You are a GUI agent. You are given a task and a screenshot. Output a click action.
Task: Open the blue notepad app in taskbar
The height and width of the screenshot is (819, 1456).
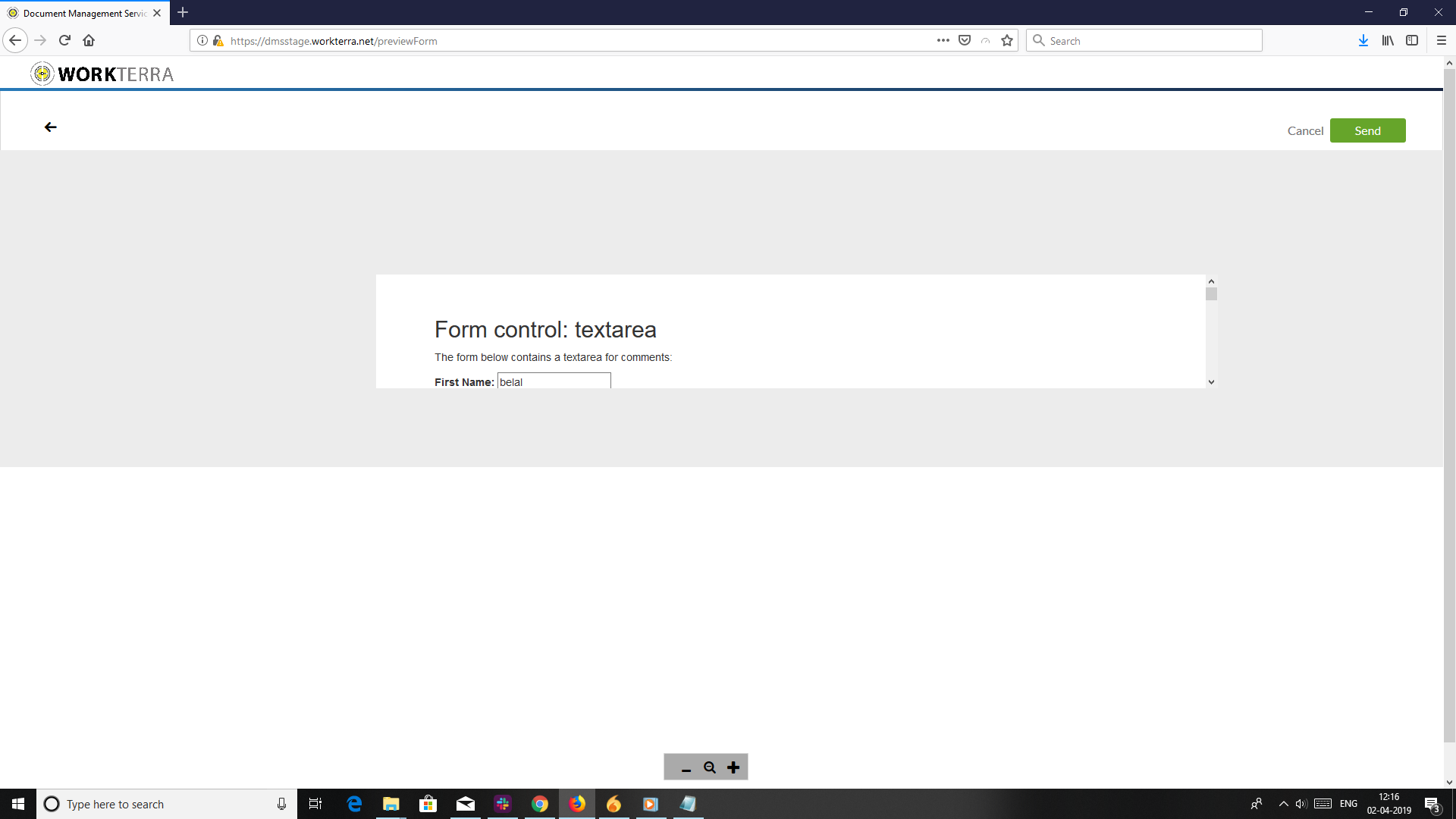coord(688,804)
